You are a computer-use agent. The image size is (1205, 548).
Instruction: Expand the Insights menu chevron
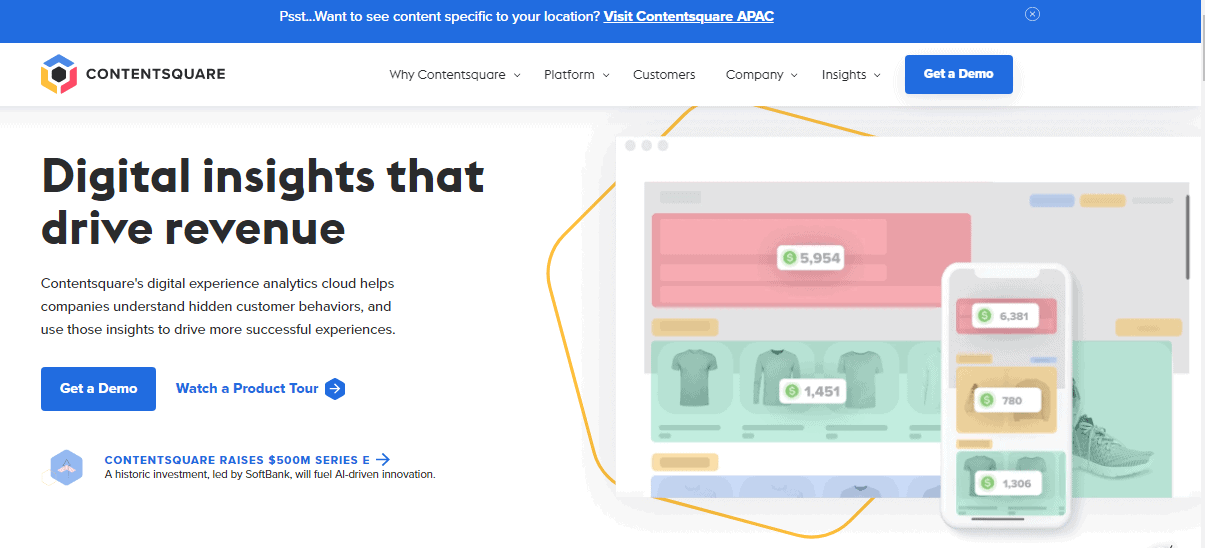tap(877, 75)
